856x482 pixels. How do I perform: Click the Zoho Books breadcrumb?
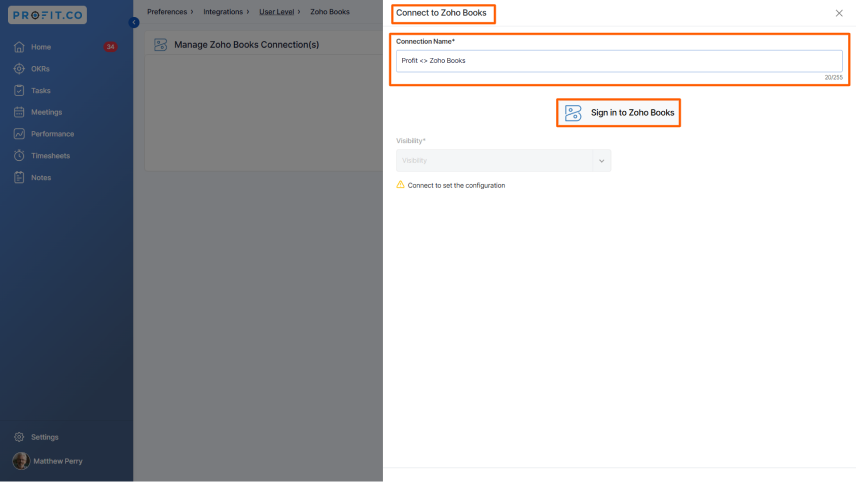[x=330, y=11]
